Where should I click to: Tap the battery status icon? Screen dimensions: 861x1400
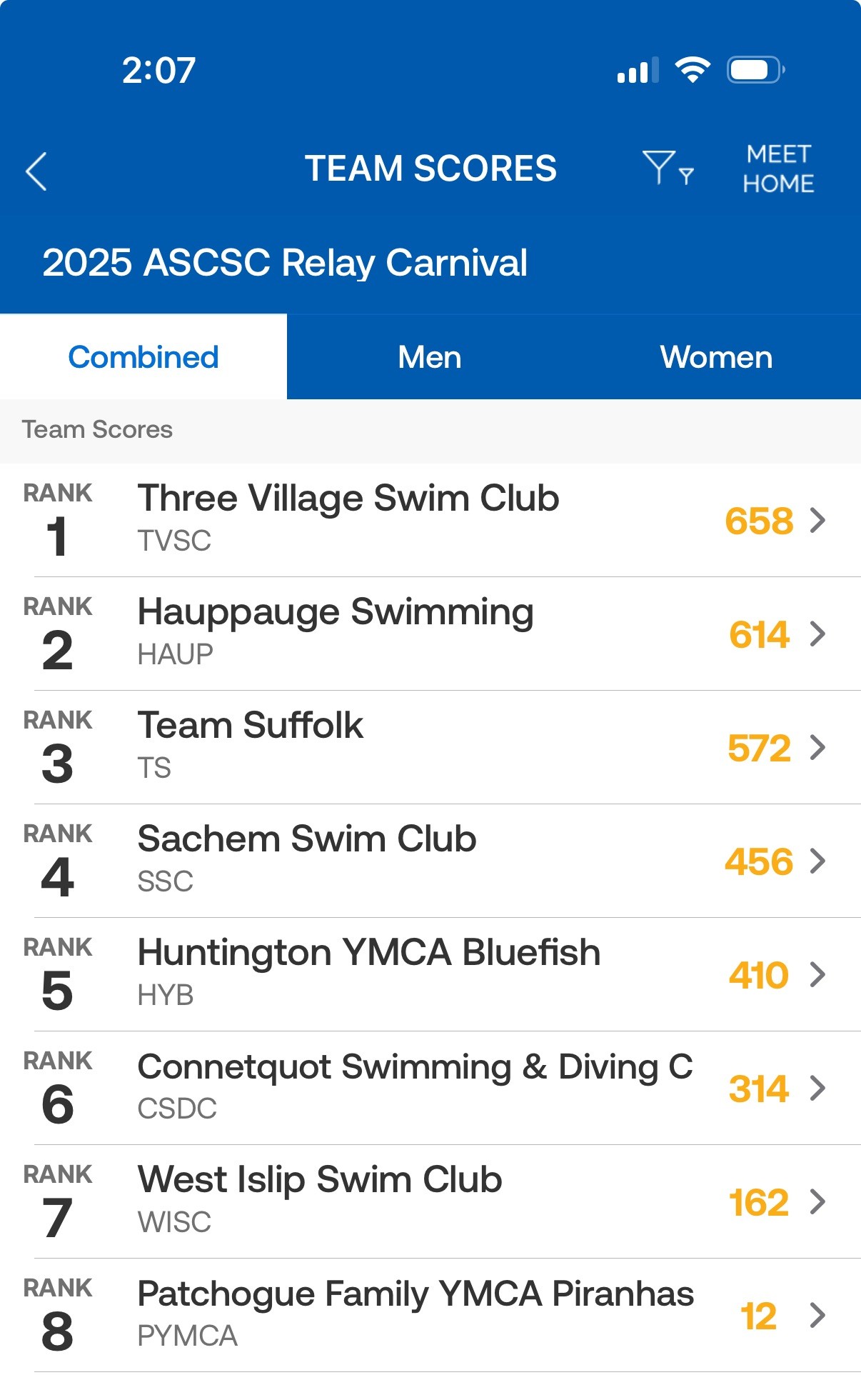point(755,70)
